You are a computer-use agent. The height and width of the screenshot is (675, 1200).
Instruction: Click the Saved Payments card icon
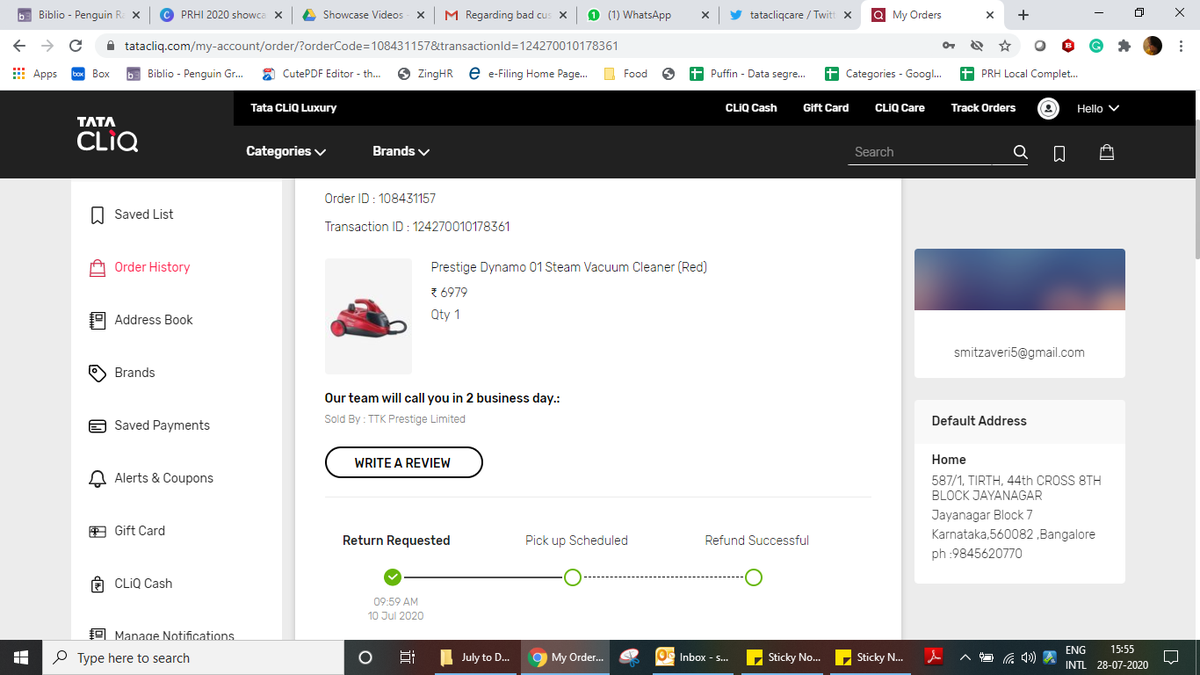pos(98,426)
